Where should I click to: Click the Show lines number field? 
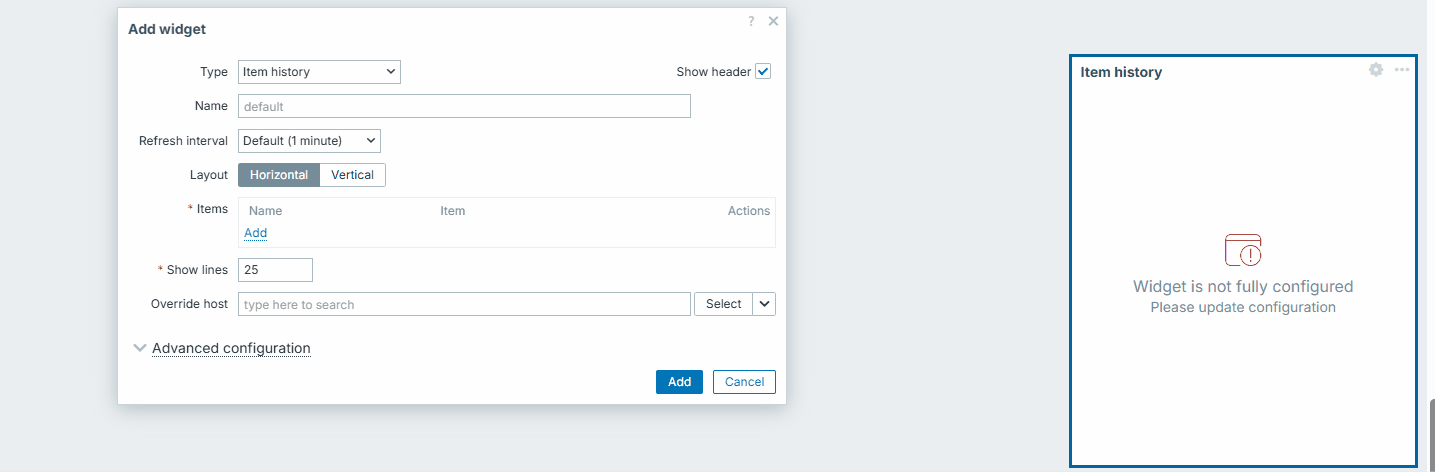[x=275, y=270]
